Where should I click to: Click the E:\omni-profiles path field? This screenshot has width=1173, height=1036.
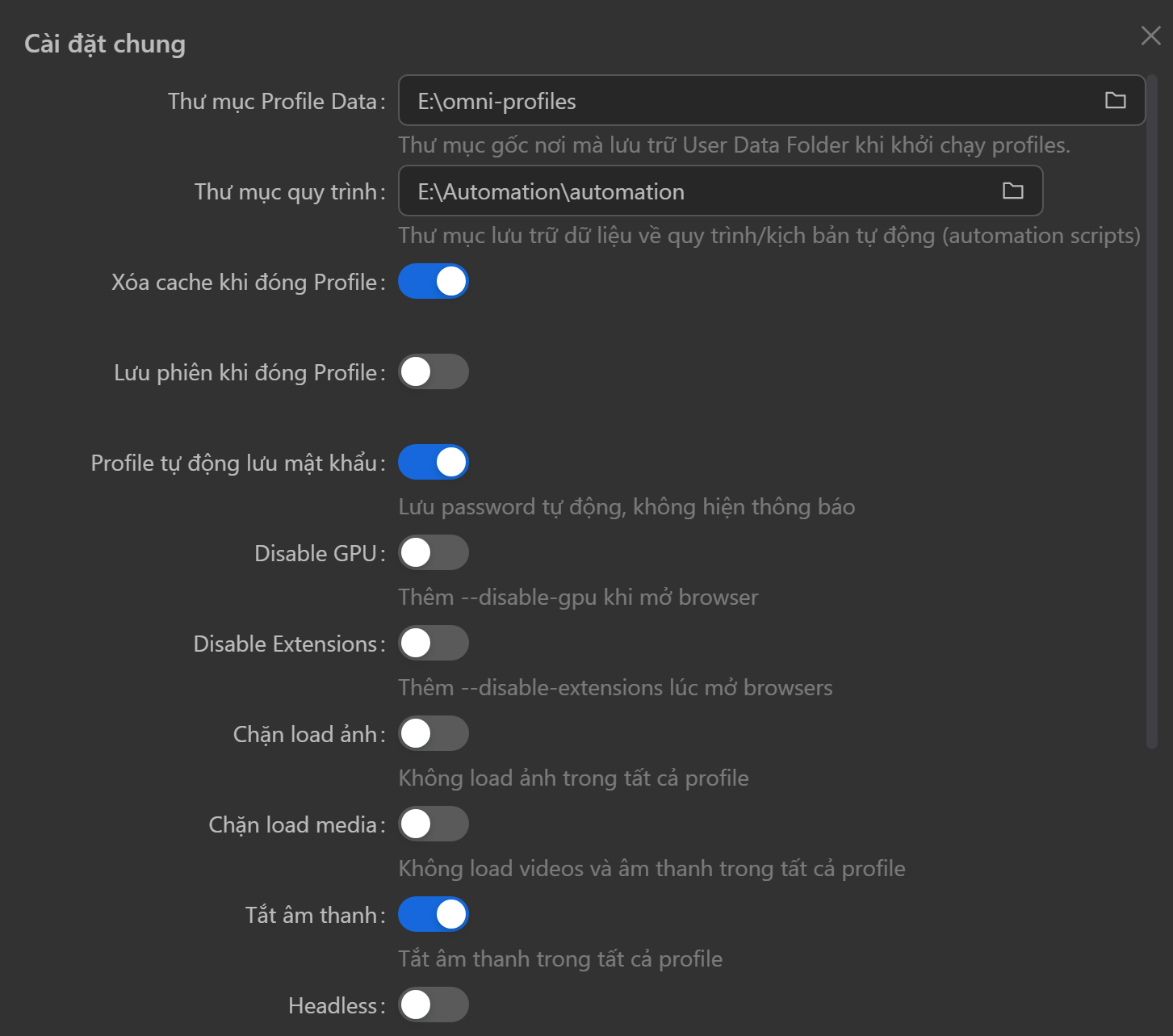tap(751, 101)
